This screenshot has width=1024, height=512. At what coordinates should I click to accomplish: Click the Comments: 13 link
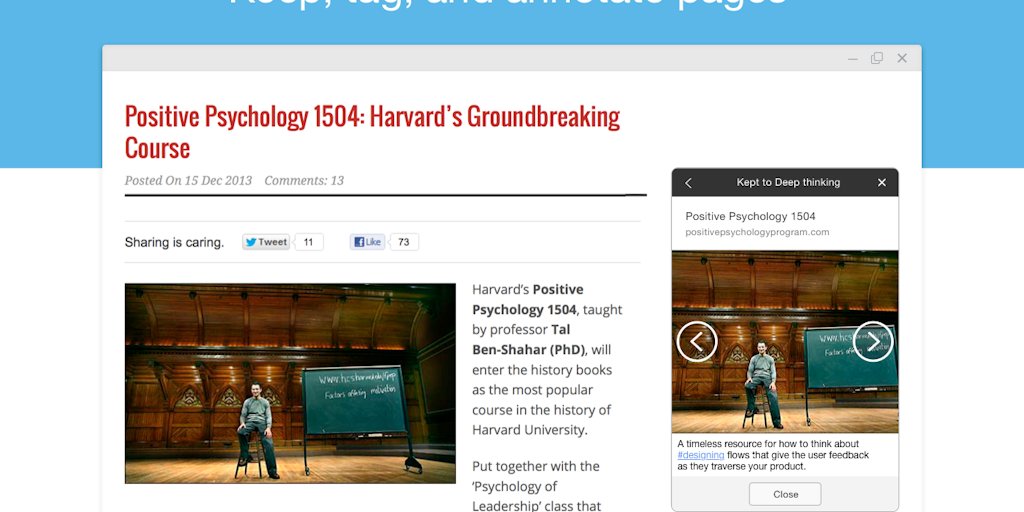304,181
